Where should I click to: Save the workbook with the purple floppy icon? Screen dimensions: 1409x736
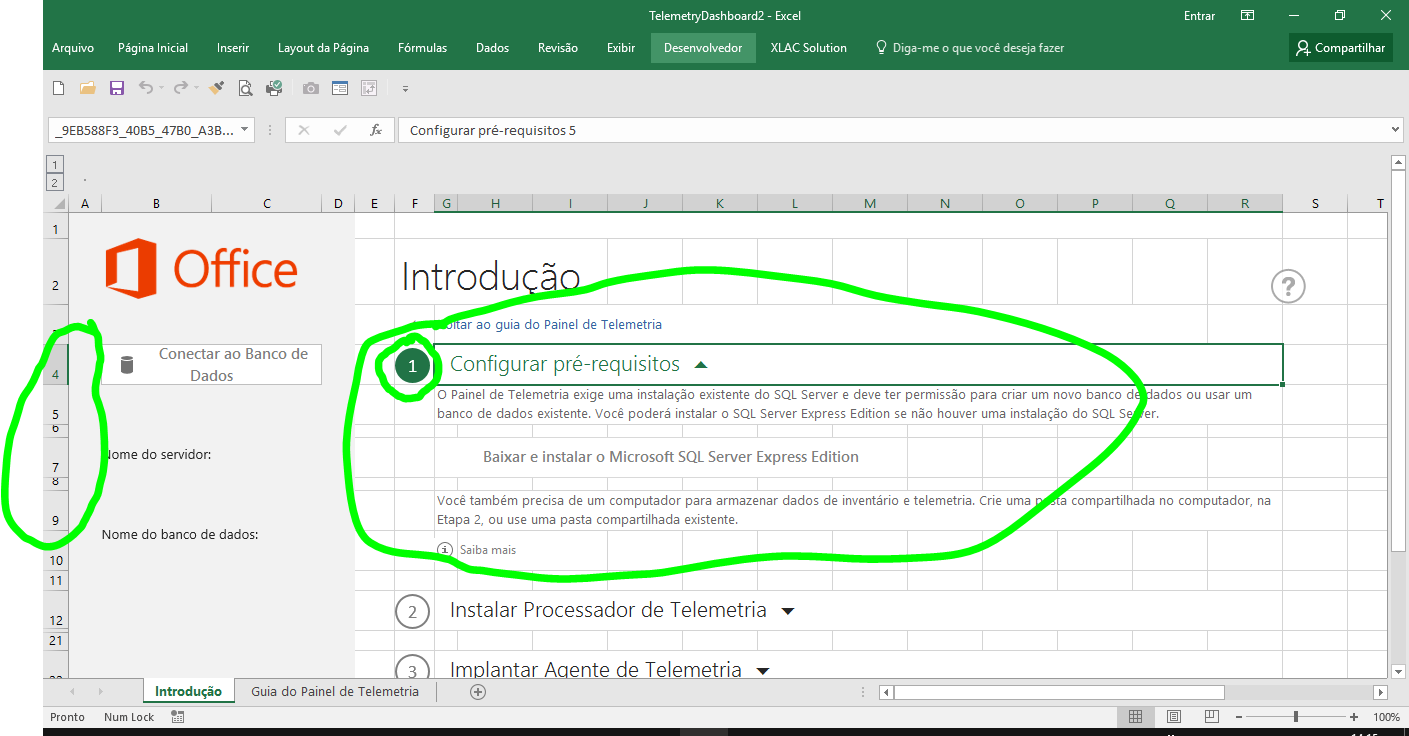tap(116, 88)
